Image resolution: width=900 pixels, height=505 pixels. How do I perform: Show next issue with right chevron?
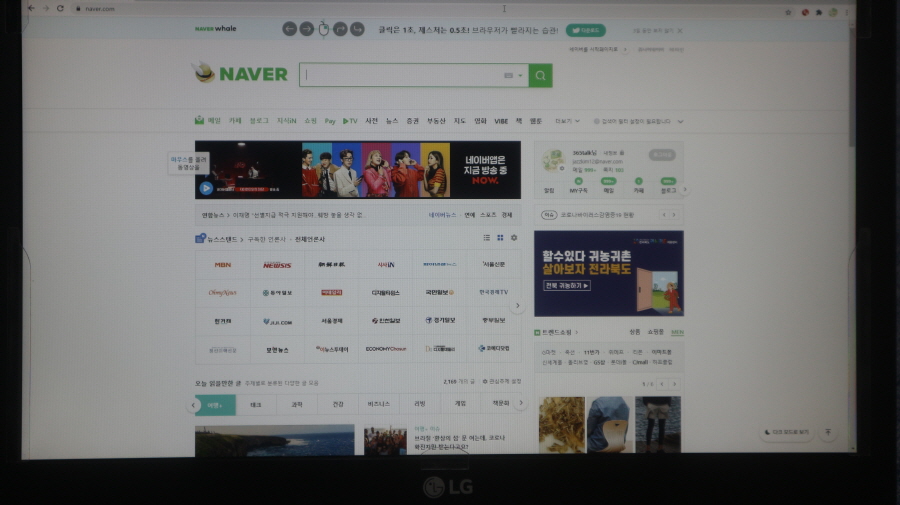click(x=674, y=215)
